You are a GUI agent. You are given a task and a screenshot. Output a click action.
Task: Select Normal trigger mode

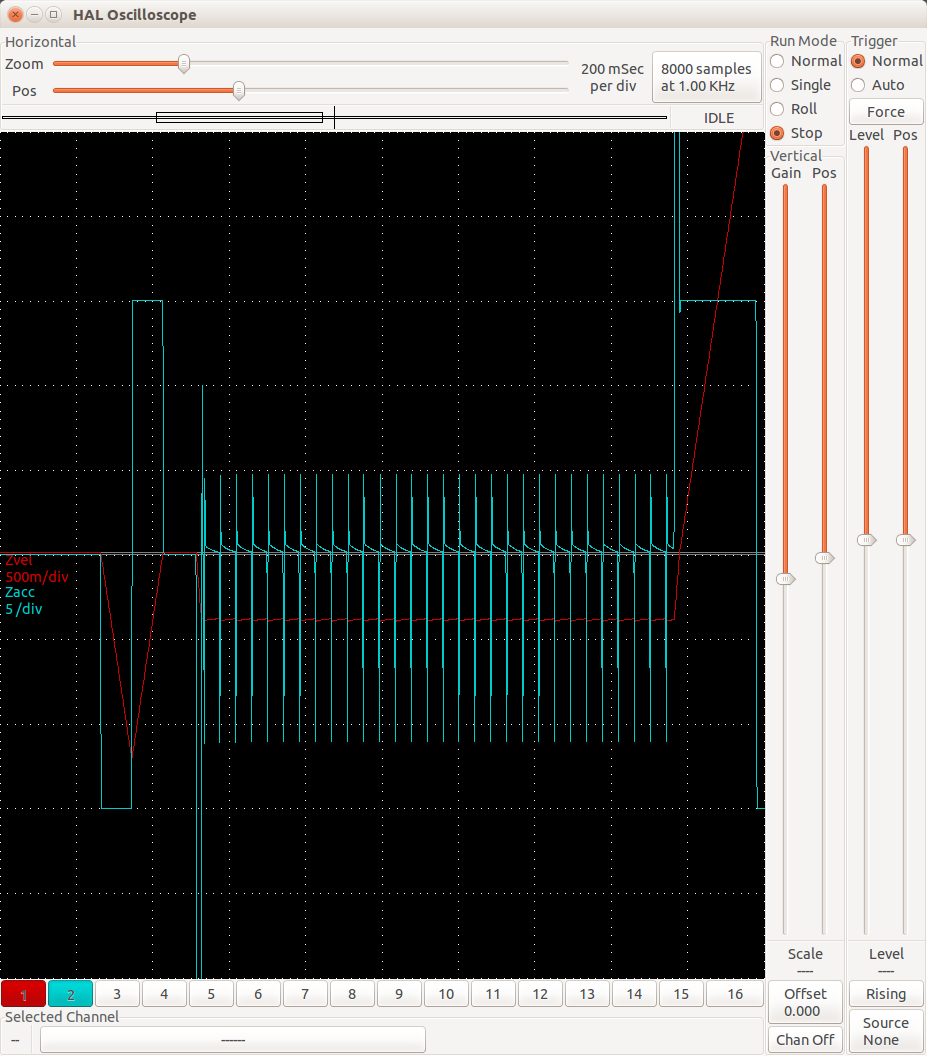(x=887, y=61)
